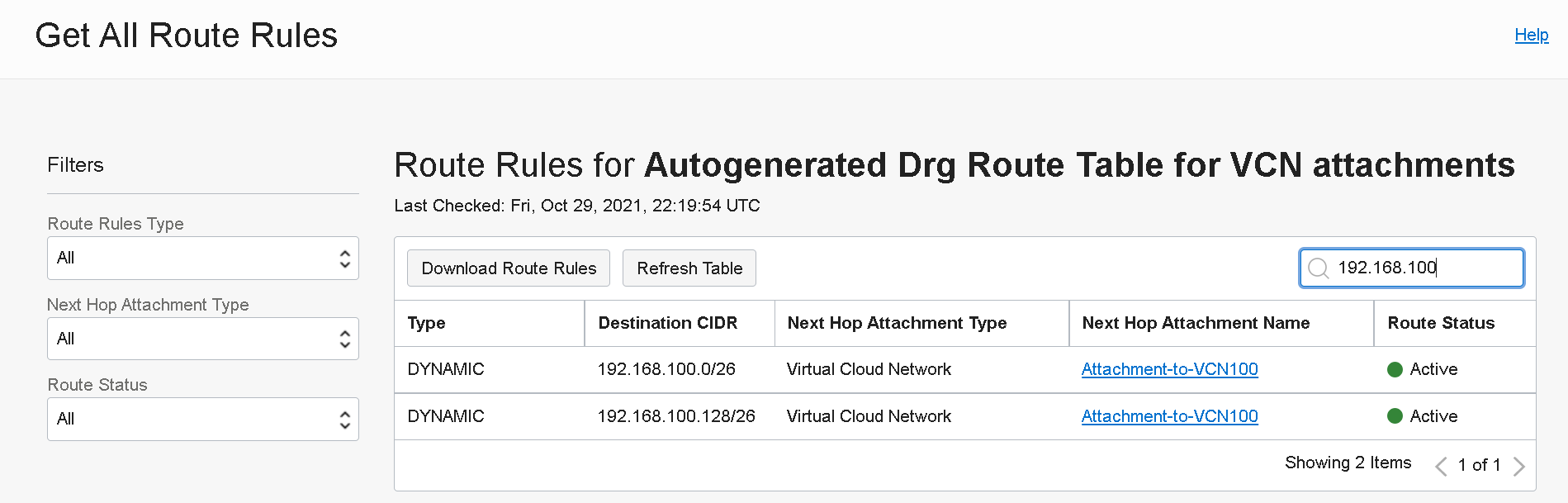
Task: Sort by Destination CIDR column header
Action: click(667, 323)
